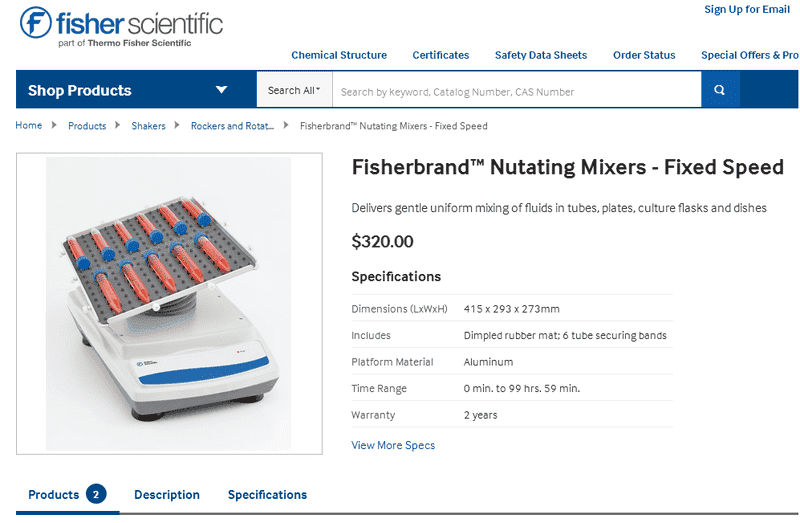The height and width of the screenshot is (523, 800).
Task: Open the Search All category dropdown
Action: click(294, 90)
